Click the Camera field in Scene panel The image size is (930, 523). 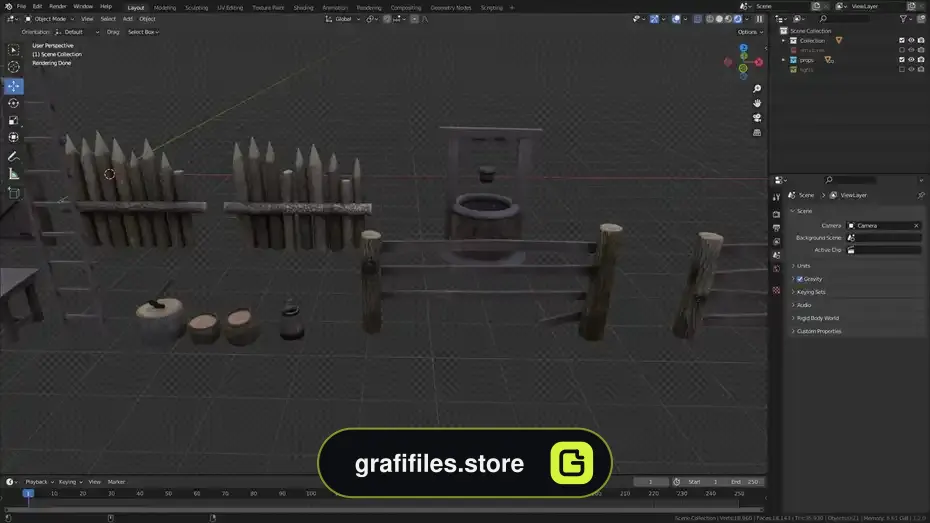pyautogui.click(x=883, y=226)
